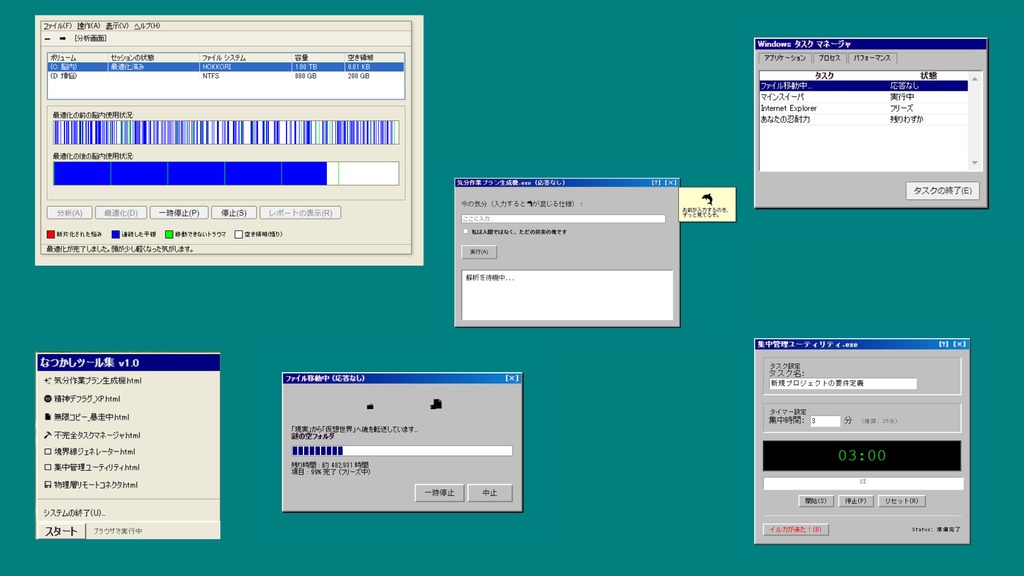The height and width of the screenshot is (576, 1024).
Task: Click 実行(A) in mood plan generator
Action: pos(479,252)
